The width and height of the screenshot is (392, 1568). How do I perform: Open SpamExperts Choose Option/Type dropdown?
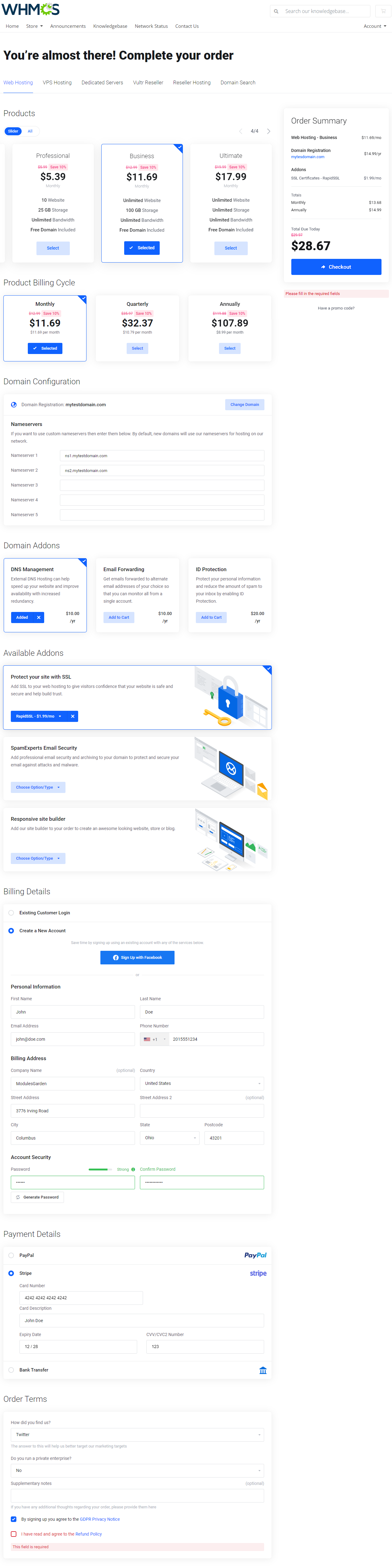(x=38, y=788)
